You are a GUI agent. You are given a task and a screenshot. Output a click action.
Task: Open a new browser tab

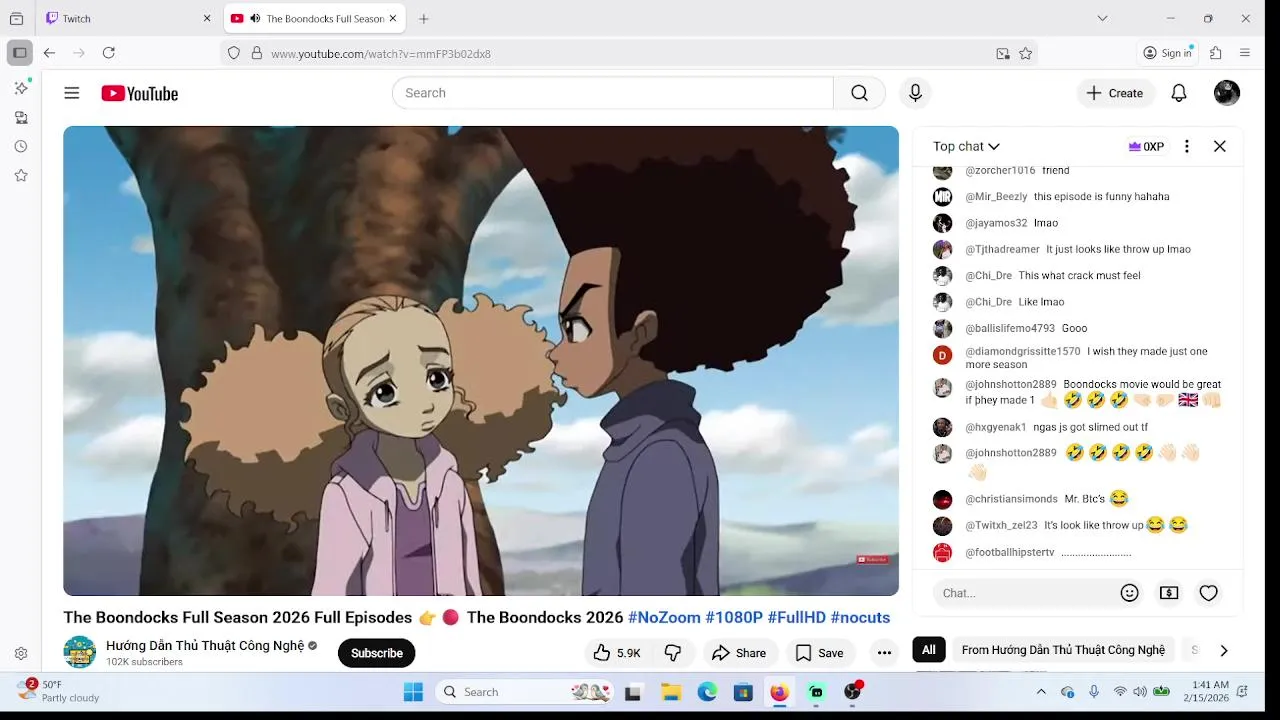tap(424, 19)
